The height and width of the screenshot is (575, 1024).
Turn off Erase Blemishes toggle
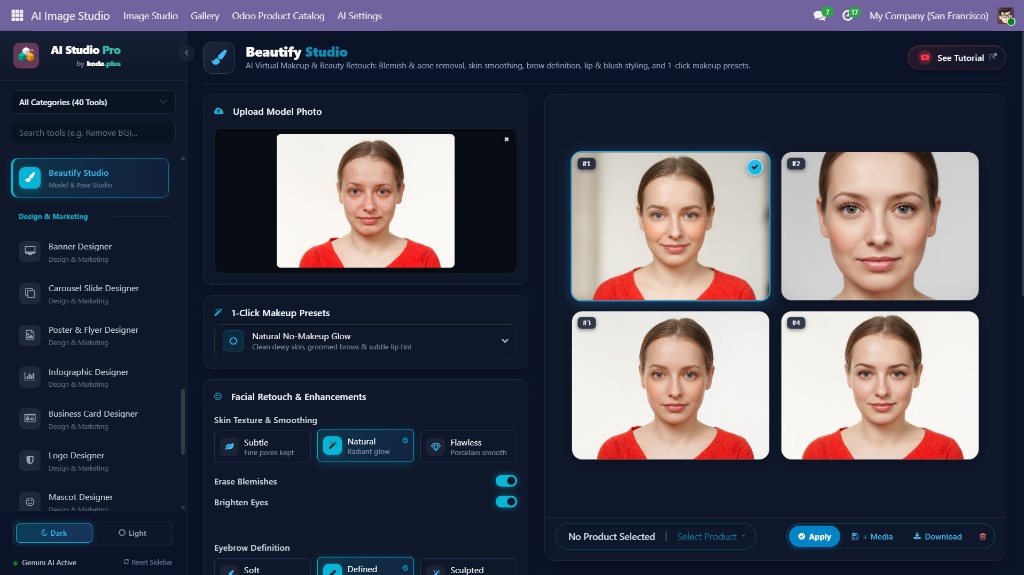click(x=506, y=481)
